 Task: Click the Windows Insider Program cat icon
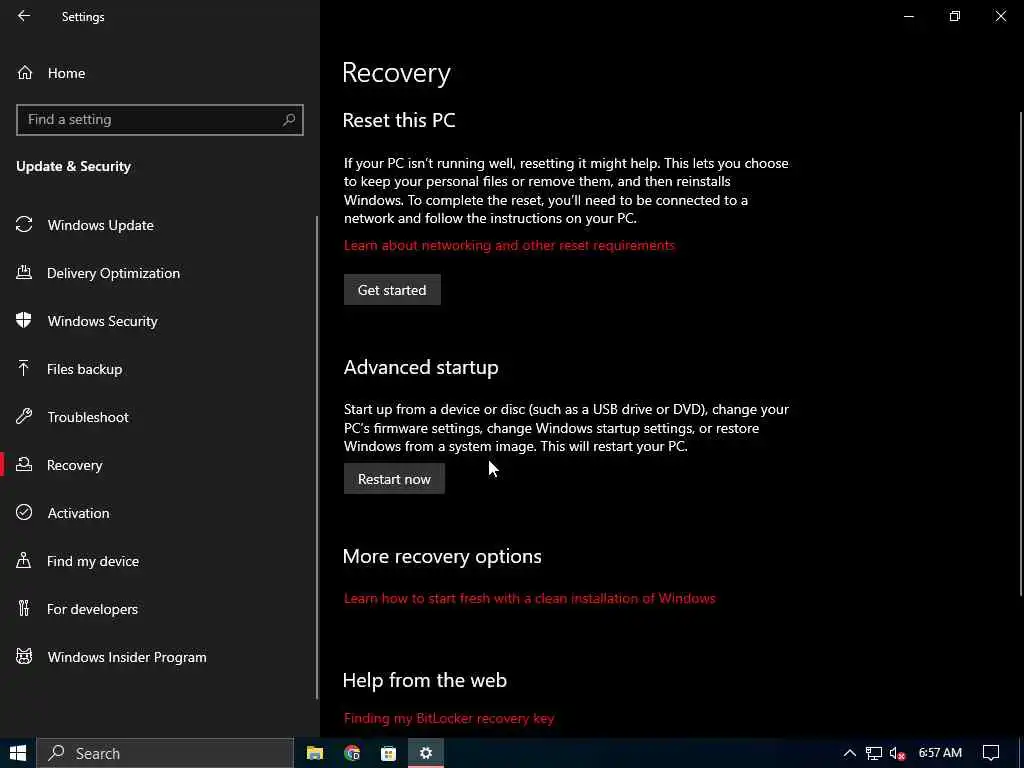click(x=24, y=656)
